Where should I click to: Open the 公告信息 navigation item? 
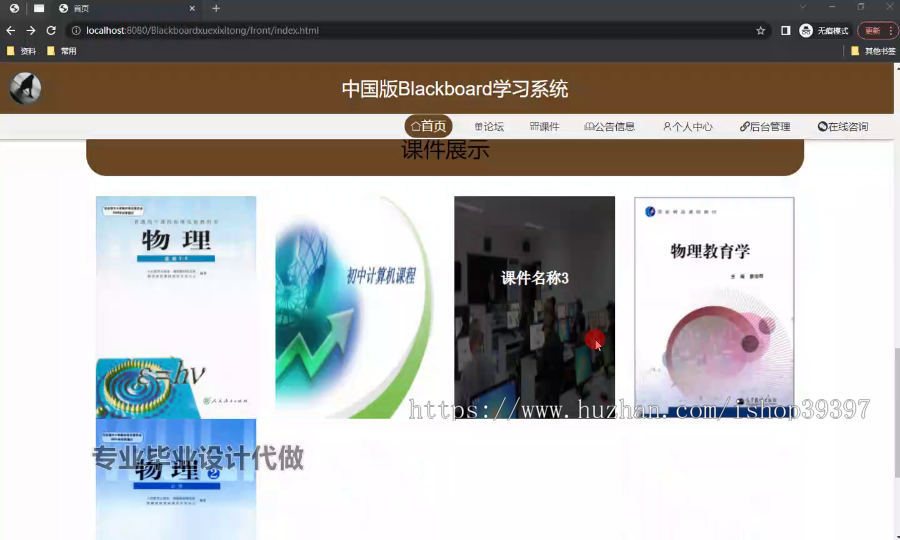tap(610, 127)
